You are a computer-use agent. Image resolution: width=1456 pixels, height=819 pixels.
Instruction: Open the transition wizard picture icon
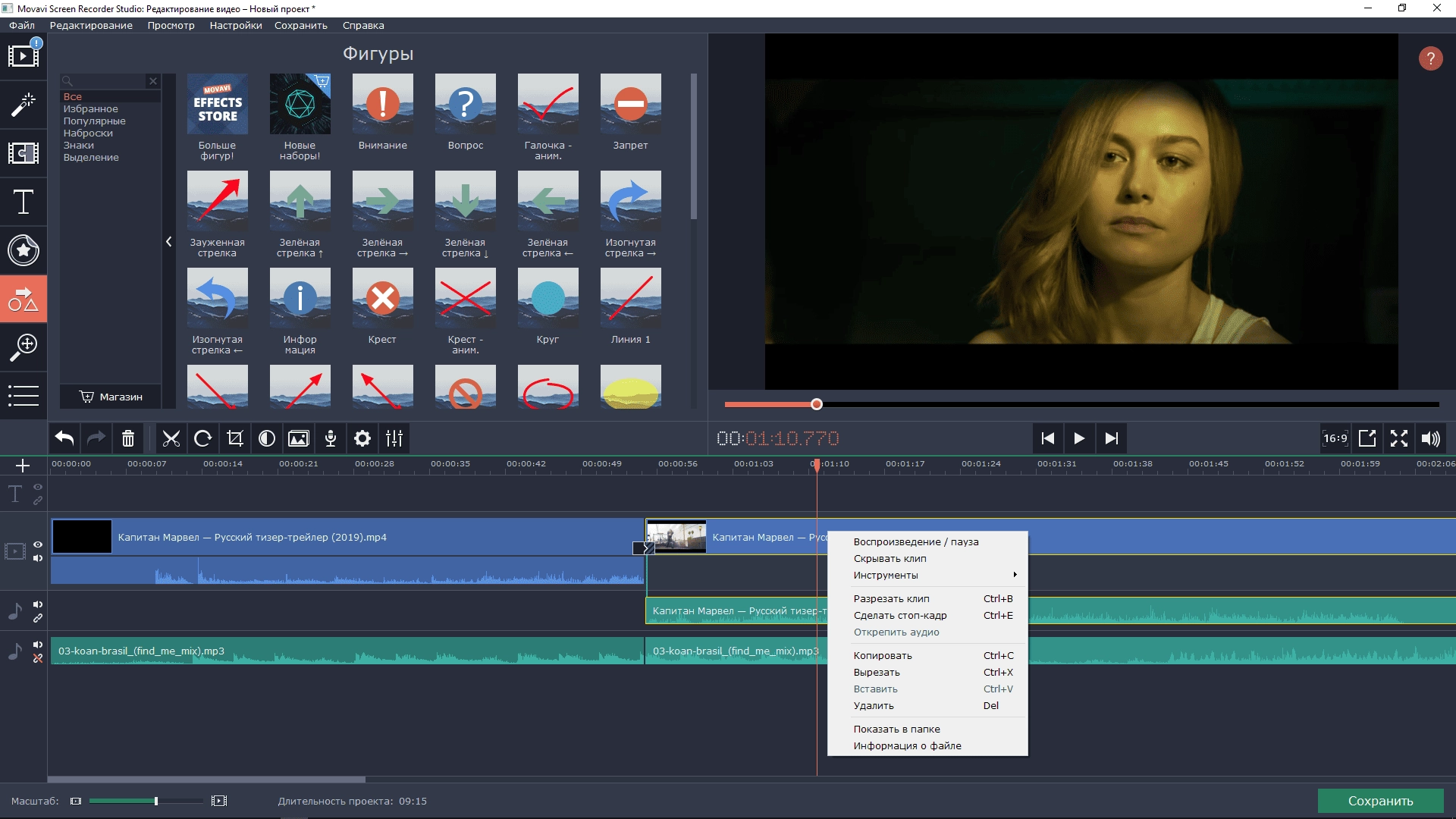point(299,438)
